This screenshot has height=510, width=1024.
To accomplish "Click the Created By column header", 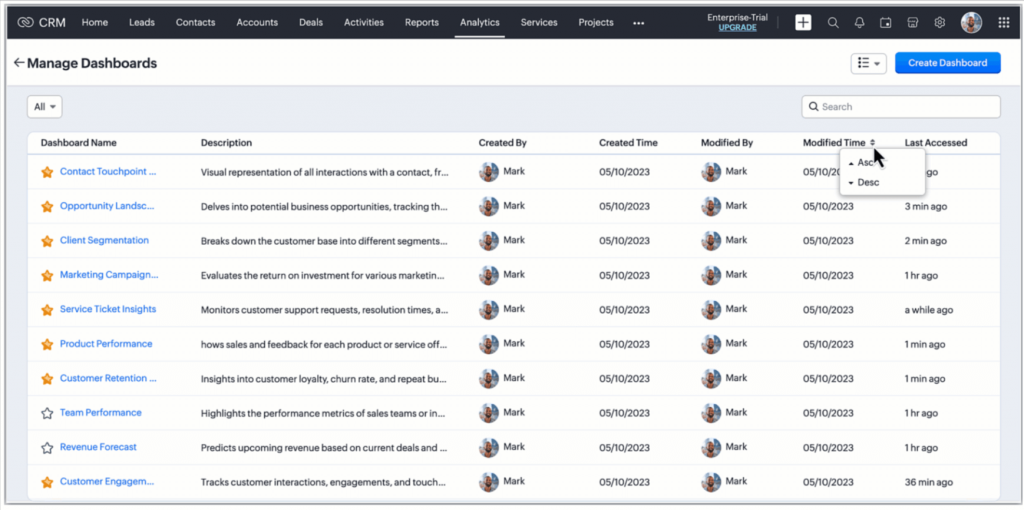I will coord(502,142).
